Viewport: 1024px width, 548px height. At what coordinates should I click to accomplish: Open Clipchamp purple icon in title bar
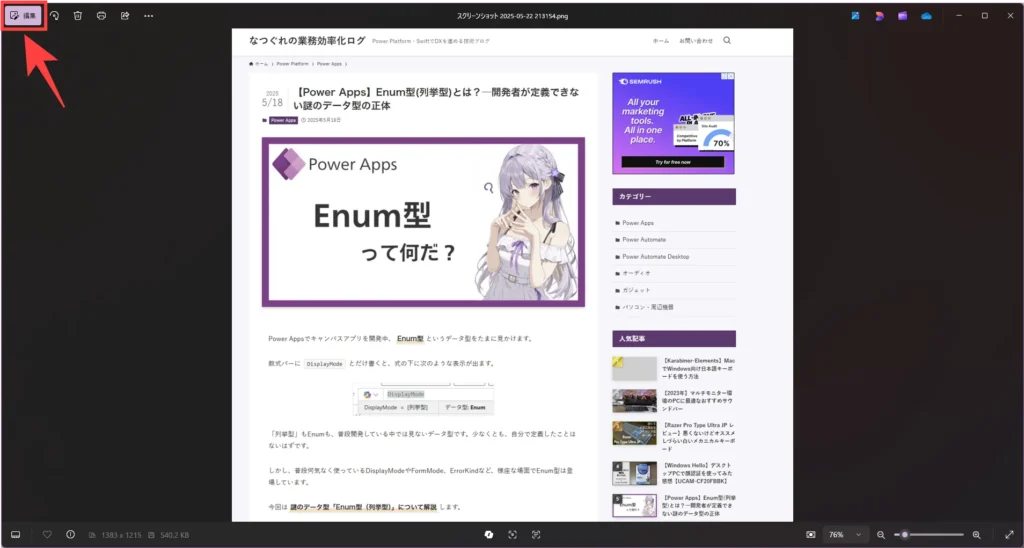903,16
